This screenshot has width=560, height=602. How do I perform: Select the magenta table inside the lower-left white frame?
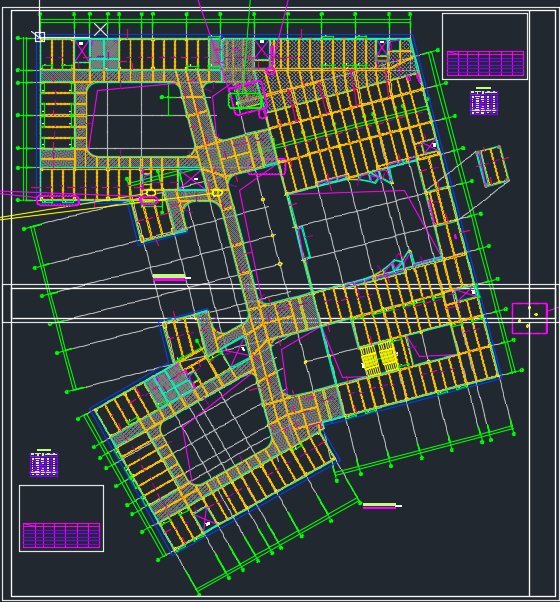click(61, 535)
